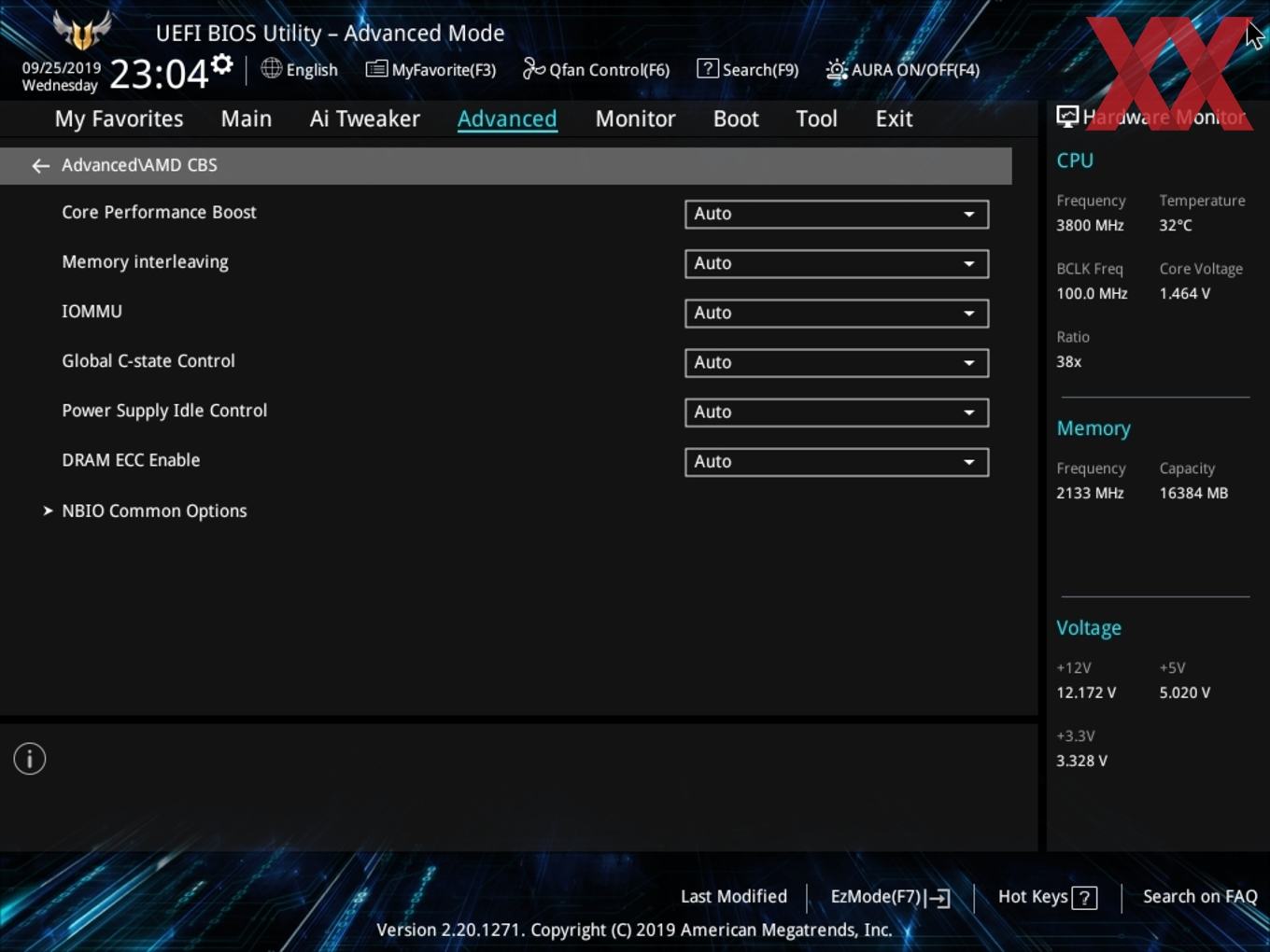Screen dimensions: 1270x952
Task: Click the info circle icon
Action: pyautogui.click(x=30, y=759)
